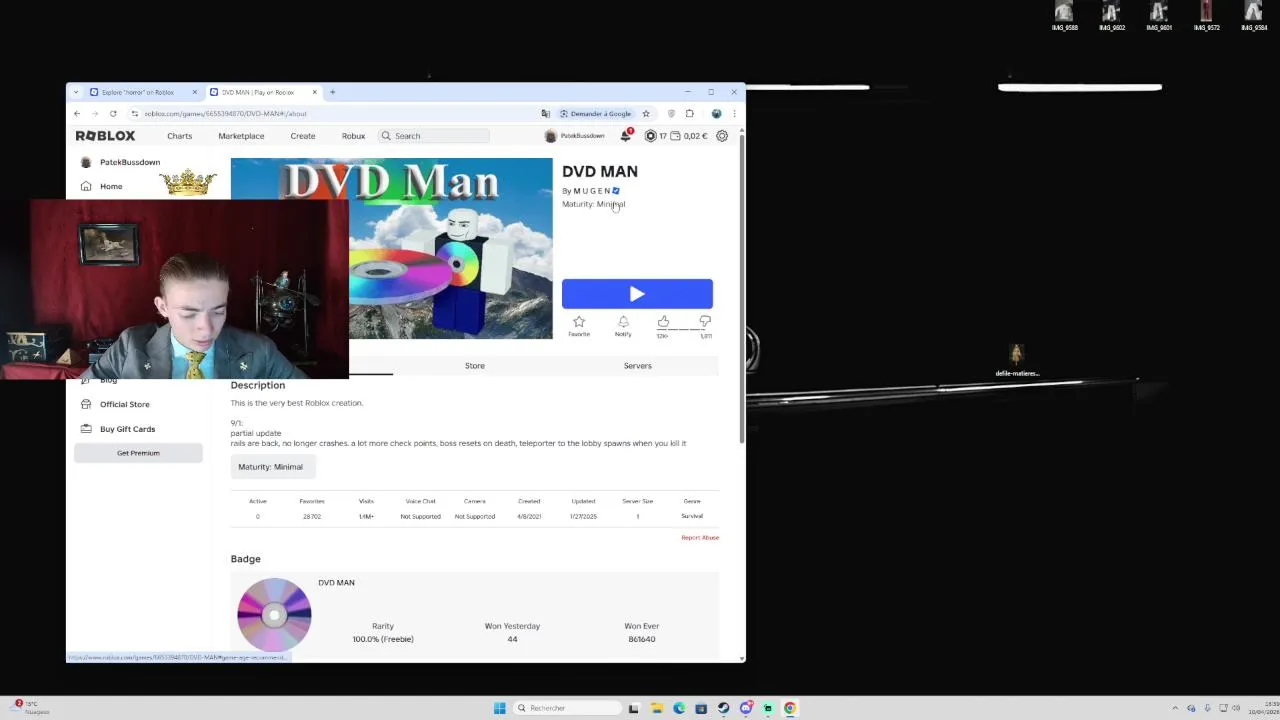This screenshot has width=1280, height=720.
Task: Open Edge from the taskbar
Action: [x=679, y=708]
